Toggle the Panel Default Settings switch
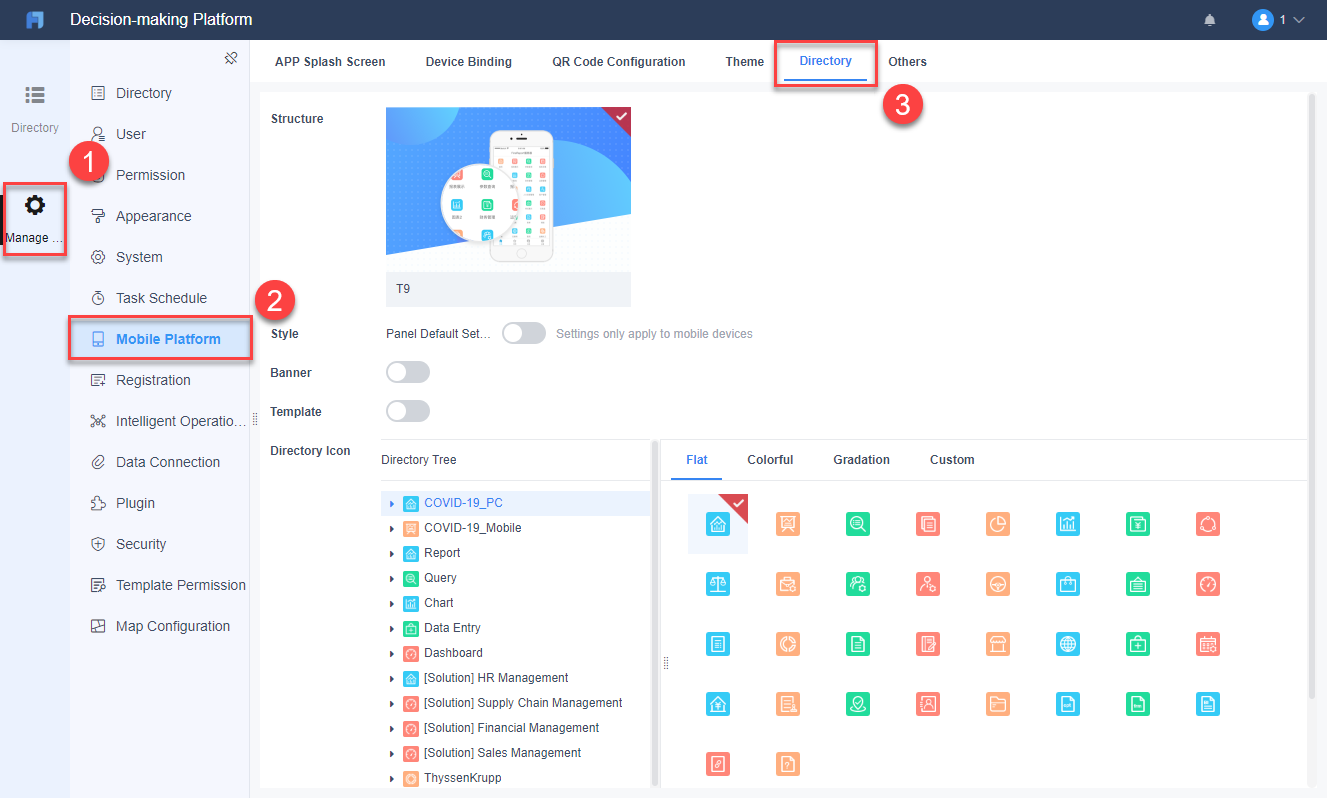1327x798 pixels. 524,333
